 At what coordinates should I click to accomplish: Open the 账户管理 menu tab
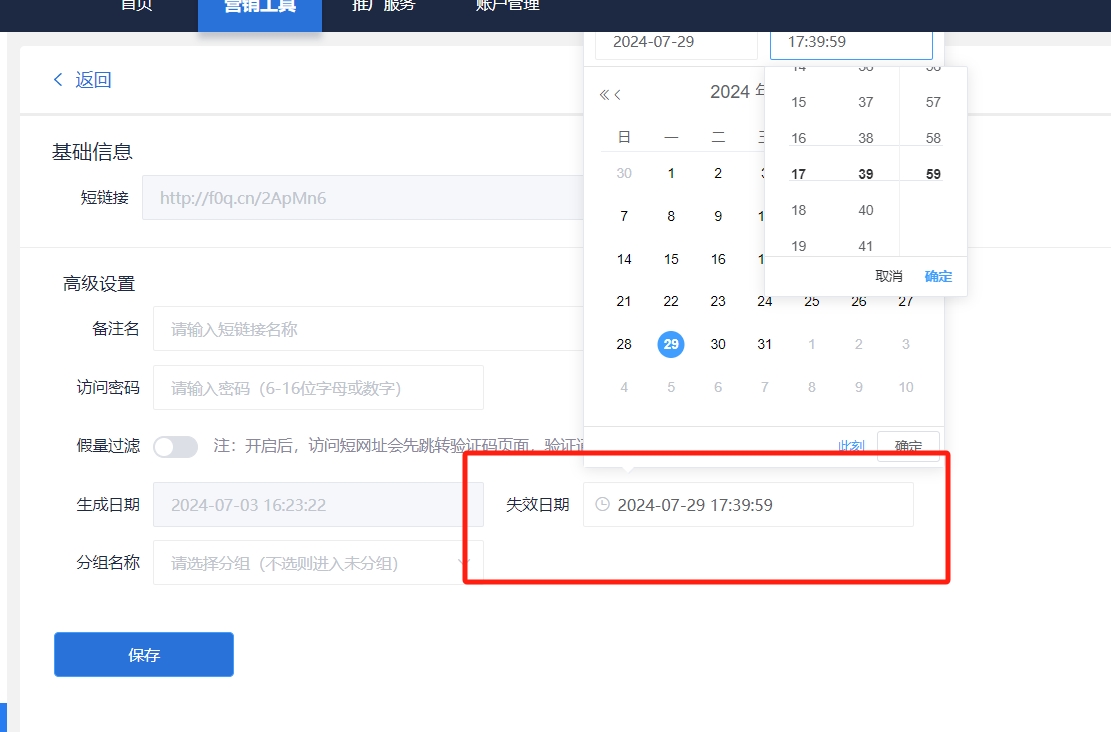[507, 8]
